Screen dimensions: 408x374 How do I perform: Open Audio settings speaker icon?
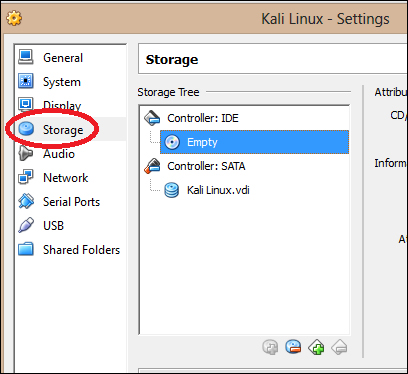[26, 153]
